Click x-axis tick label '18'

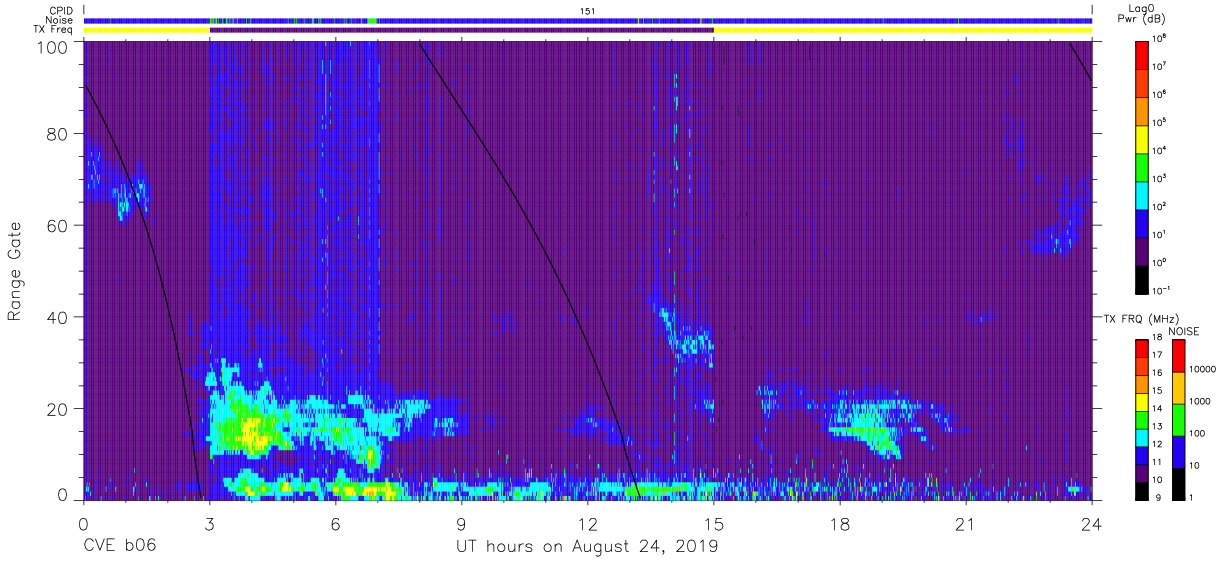tap(839, 524)
